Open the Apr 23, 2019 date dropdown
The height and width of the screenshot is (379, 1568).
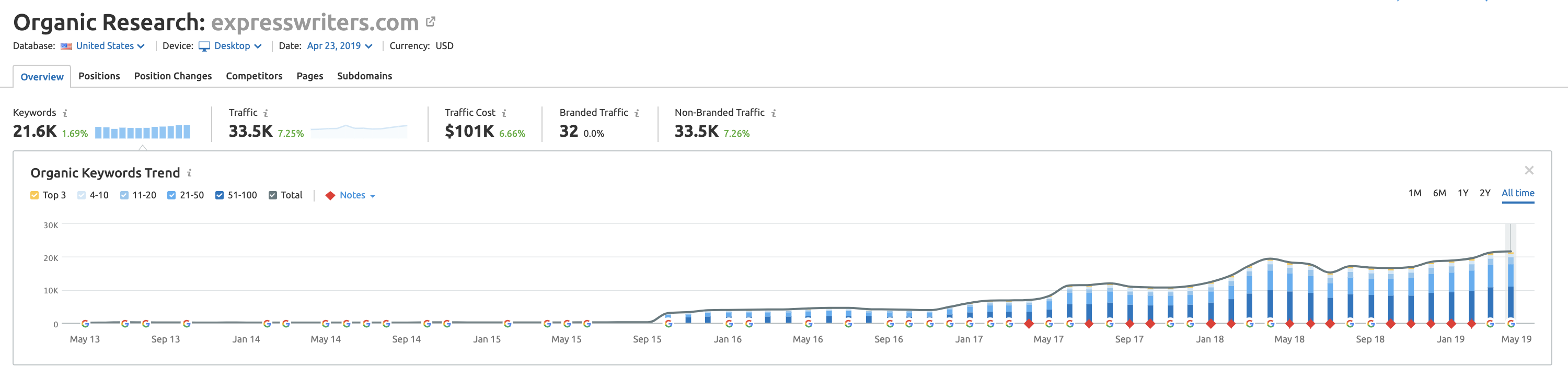click(340, 46)
